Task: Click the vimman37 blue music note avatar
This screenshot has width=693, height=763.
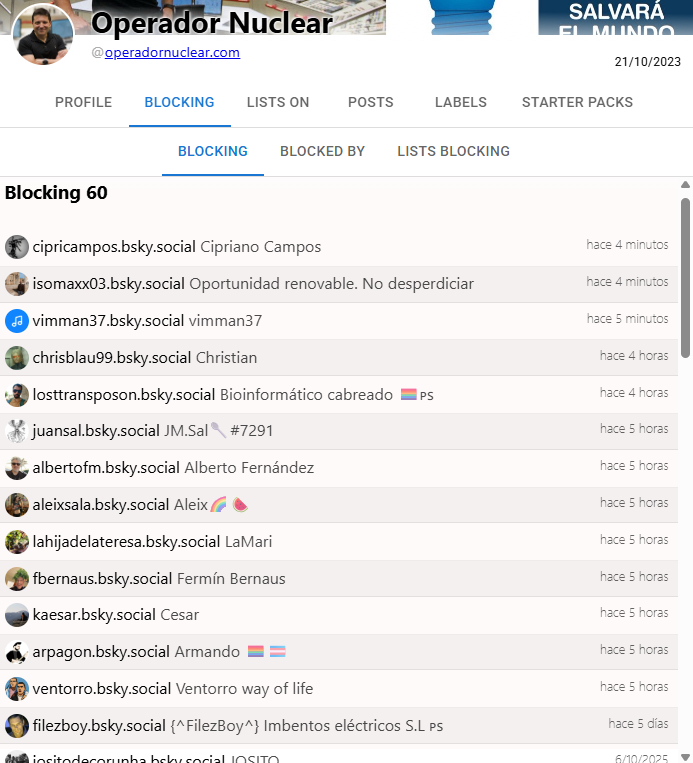Action: 17,321
